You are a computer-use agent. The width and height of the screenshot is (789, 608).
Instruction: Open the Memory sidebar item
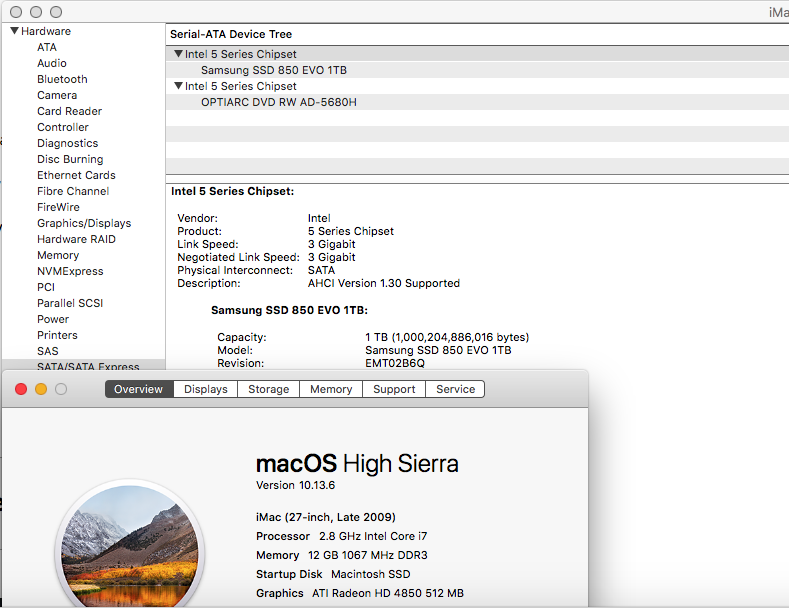[58, 255]
